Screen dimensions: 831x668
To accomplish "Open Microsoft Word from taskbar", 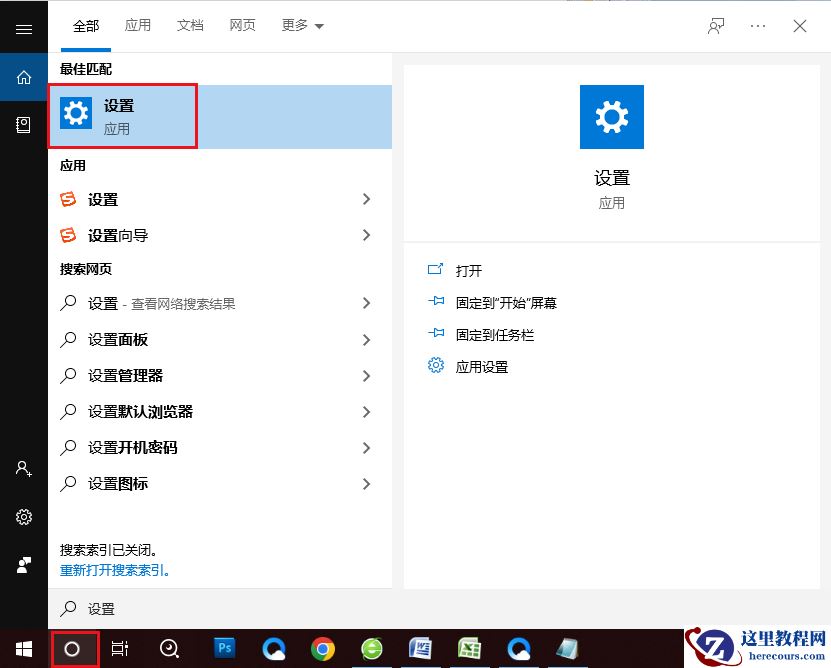I will [x=421, y=649].
